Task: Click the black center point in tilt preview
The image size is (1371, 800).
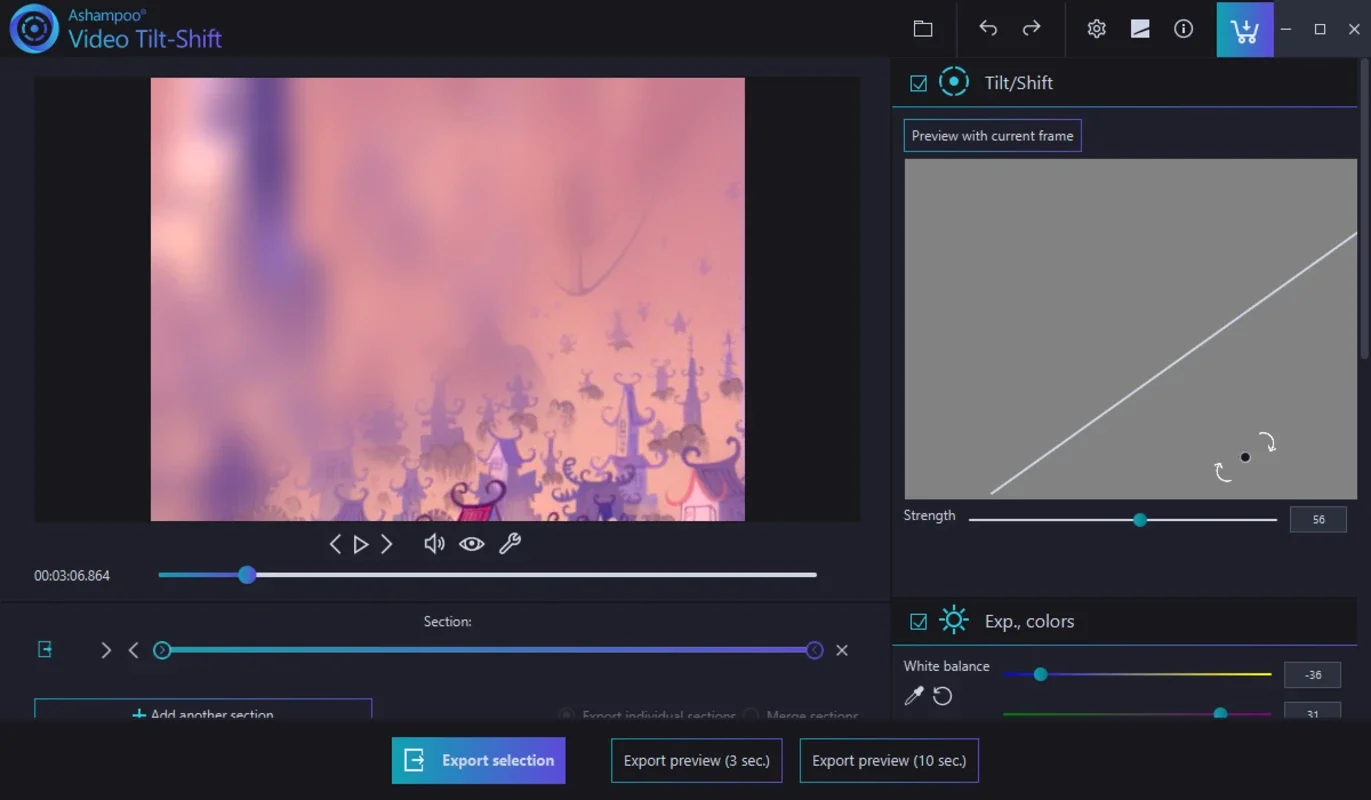Action: coord(1245,457)
